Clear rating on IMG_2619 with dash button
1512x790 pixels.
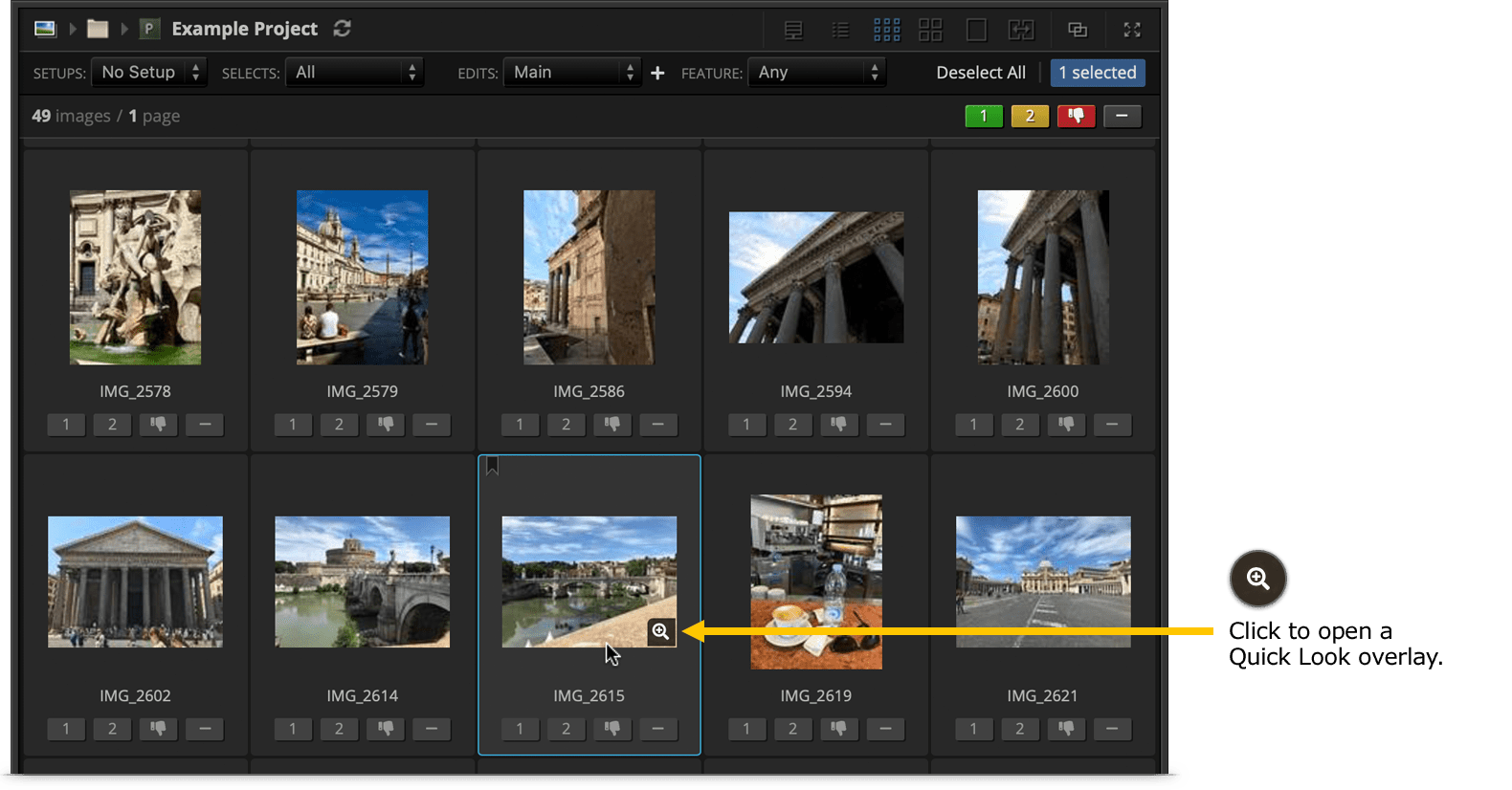coord(885,729)
